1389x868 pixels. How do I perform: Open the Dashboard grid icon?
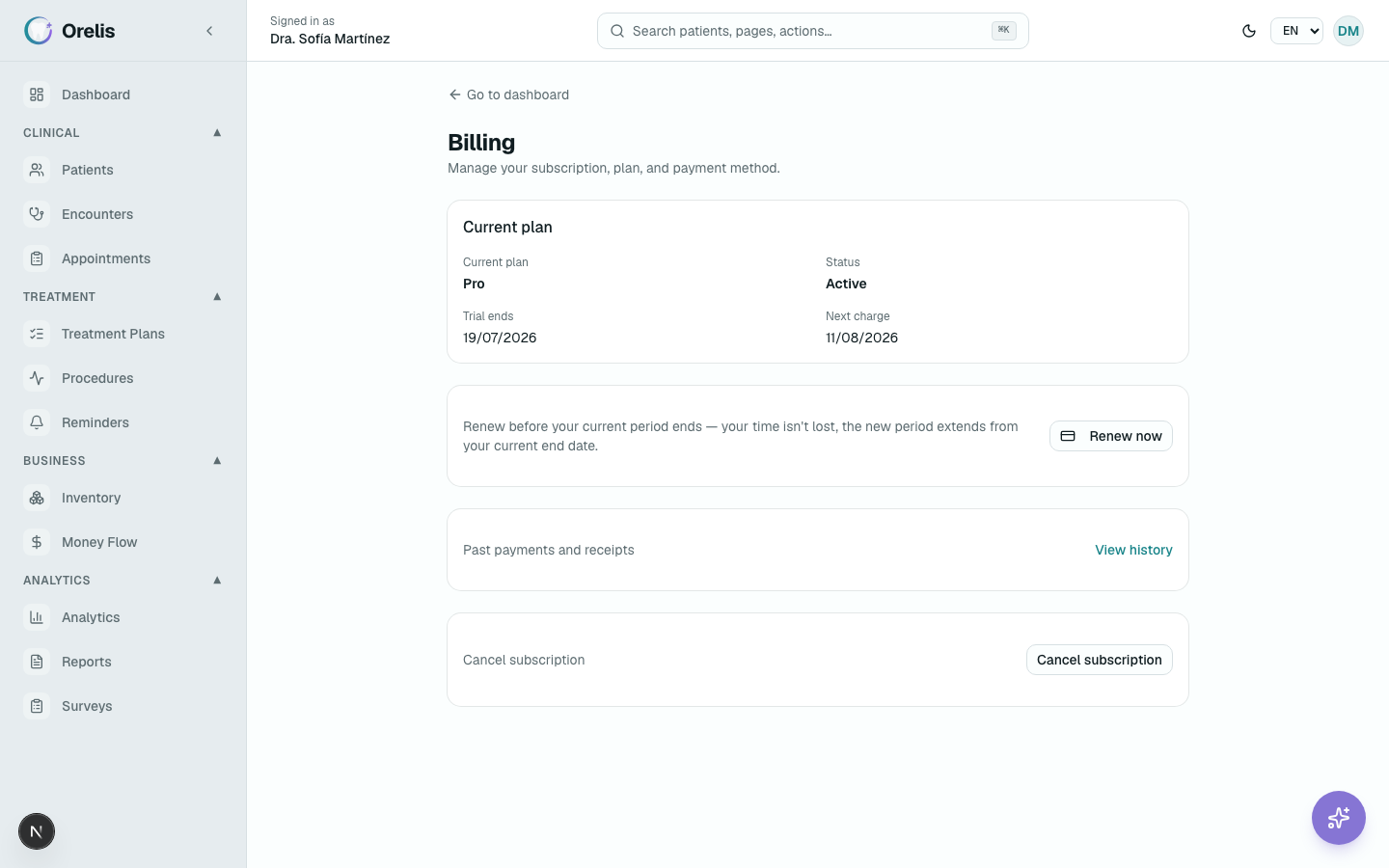(x=37, y=95)
